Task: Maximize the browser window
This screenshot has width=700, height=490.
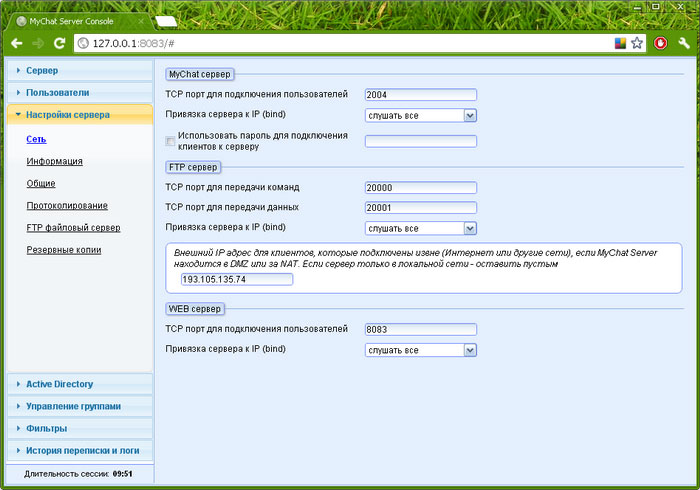Action: click(655, 6)
